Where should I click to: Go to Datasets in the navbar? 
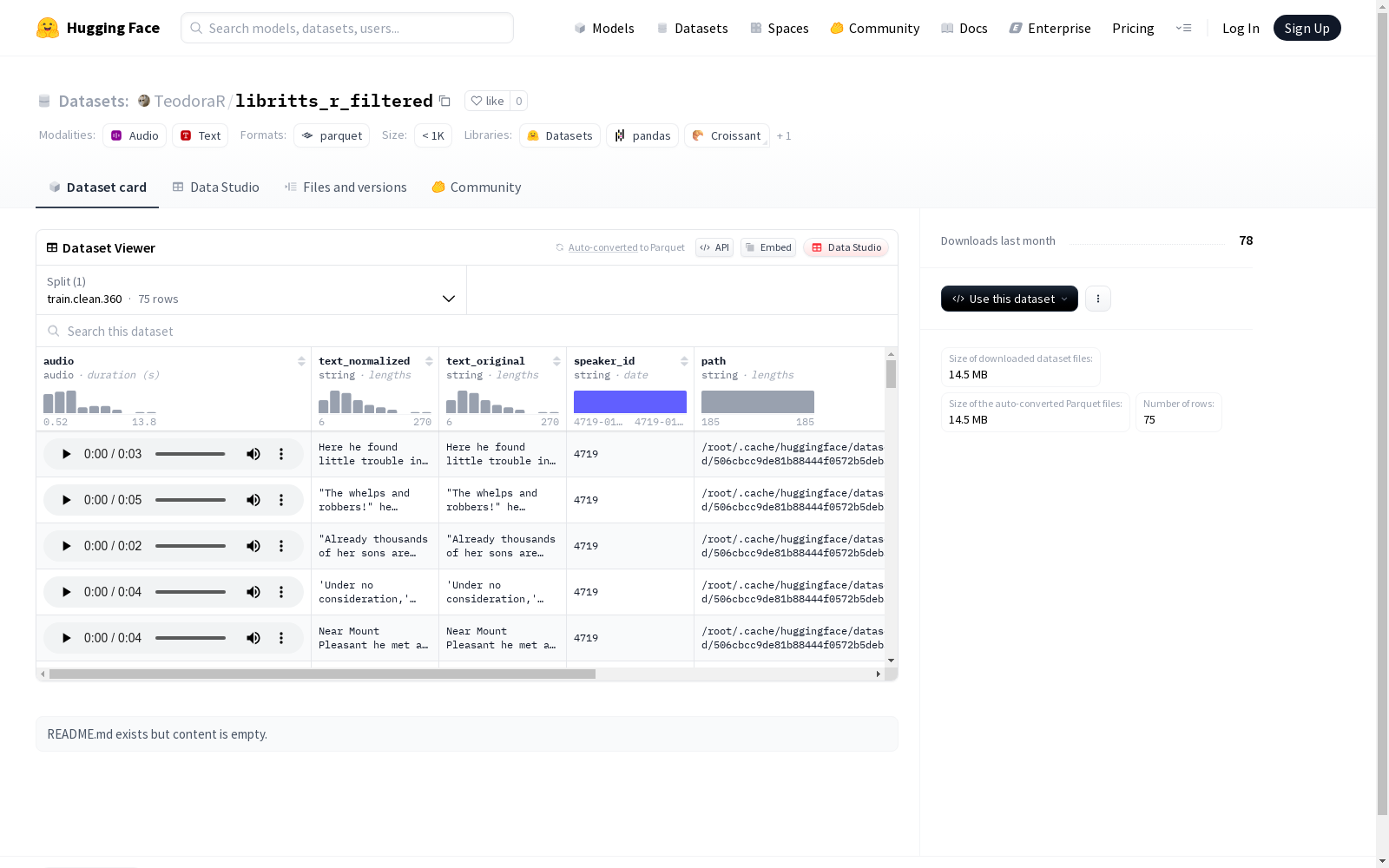coord(692,28)
